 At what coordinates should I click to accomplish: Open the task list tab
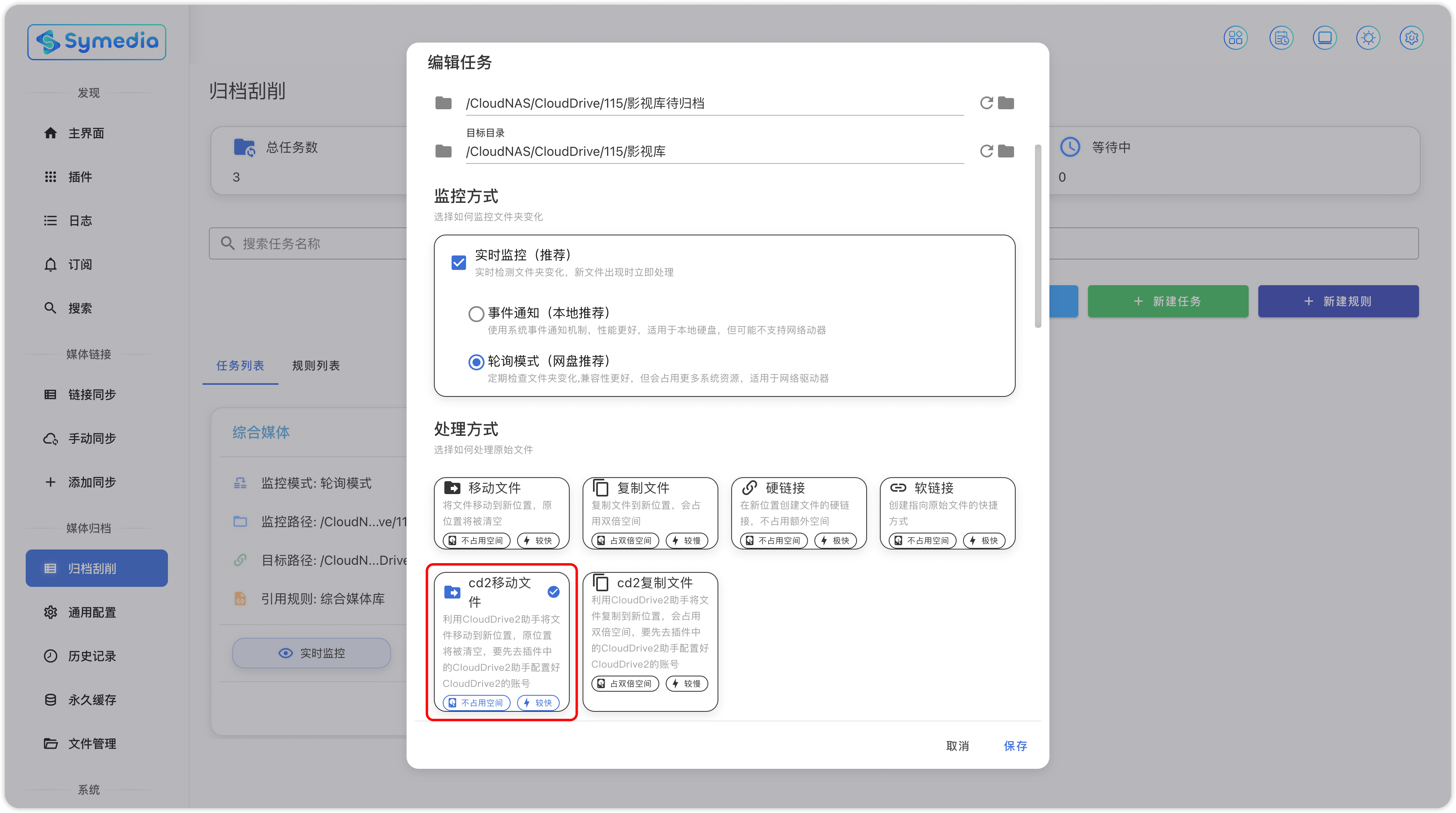point(240,366)
